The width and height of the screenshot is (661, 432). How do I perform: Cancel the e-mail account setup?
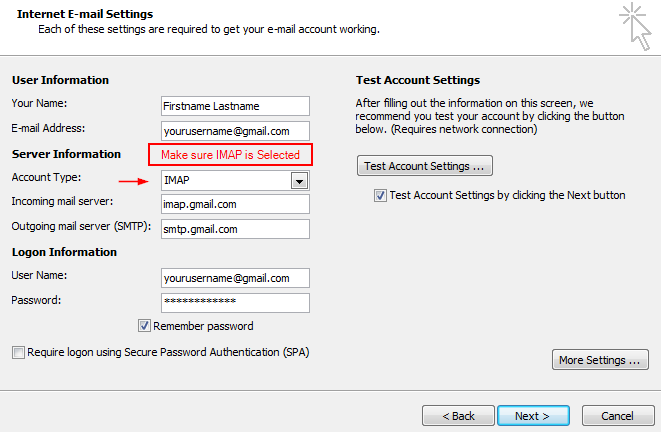pos(618,416)
